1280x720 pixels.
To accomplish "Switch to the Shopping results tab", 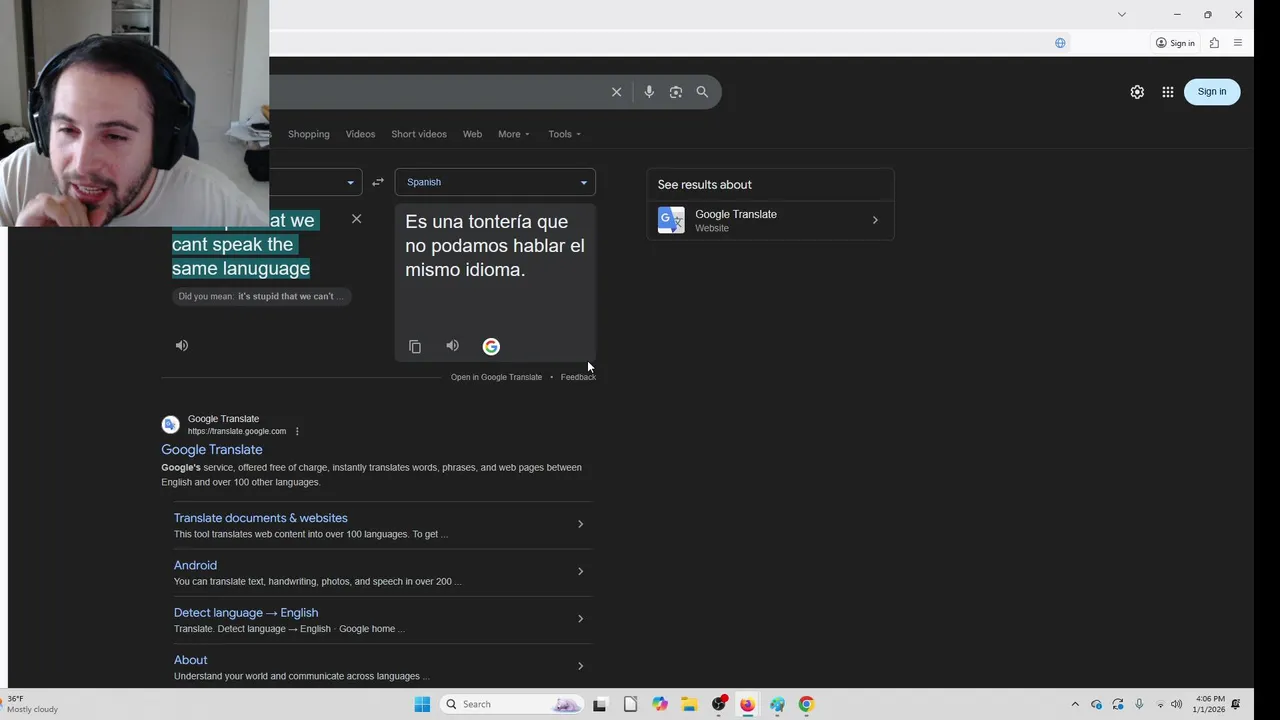I will tap(309, 134).
